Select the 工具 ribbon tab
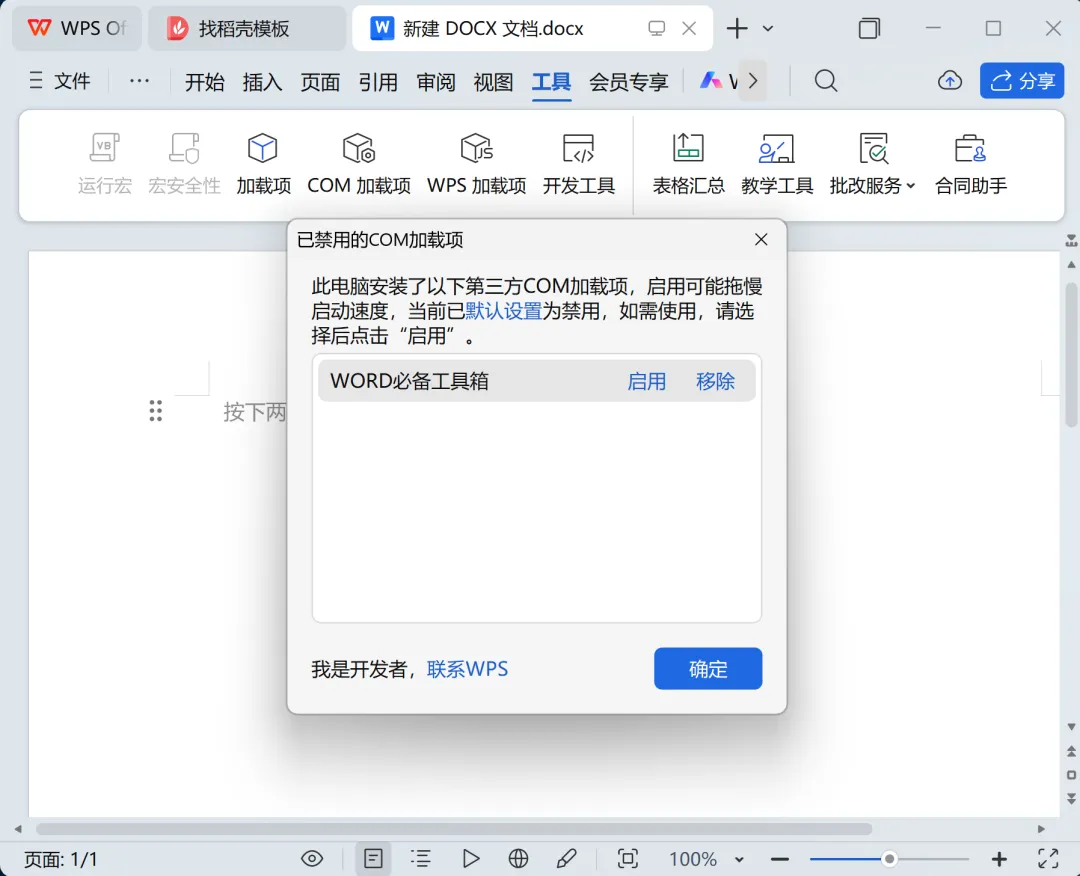Image resolution: width=1080 pixels, height=876 pixels. [552, 82]
